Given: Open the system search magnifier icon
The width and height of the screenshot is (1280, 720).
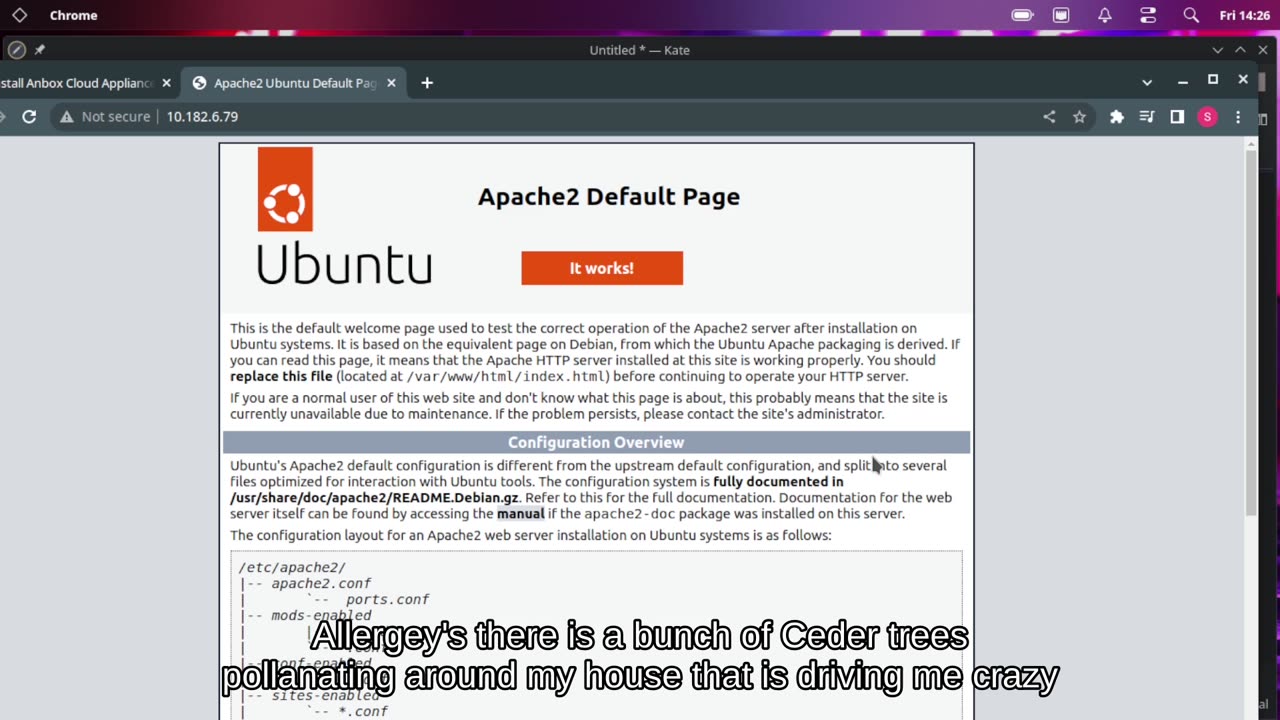Looking at the screenshot, I should point(1191,15).
